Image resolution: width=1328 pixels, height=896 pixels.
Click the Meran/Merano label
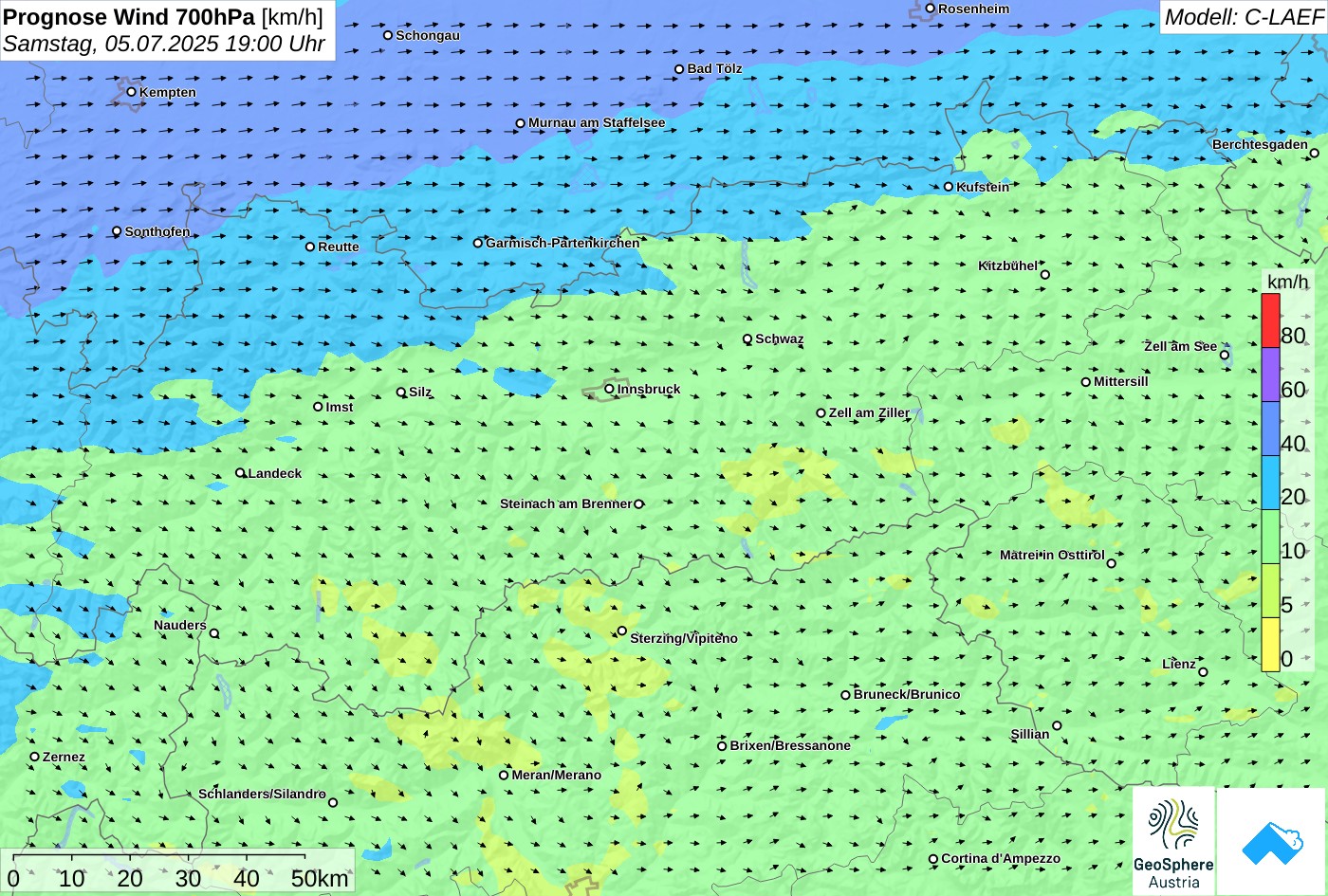pos(557,775)
